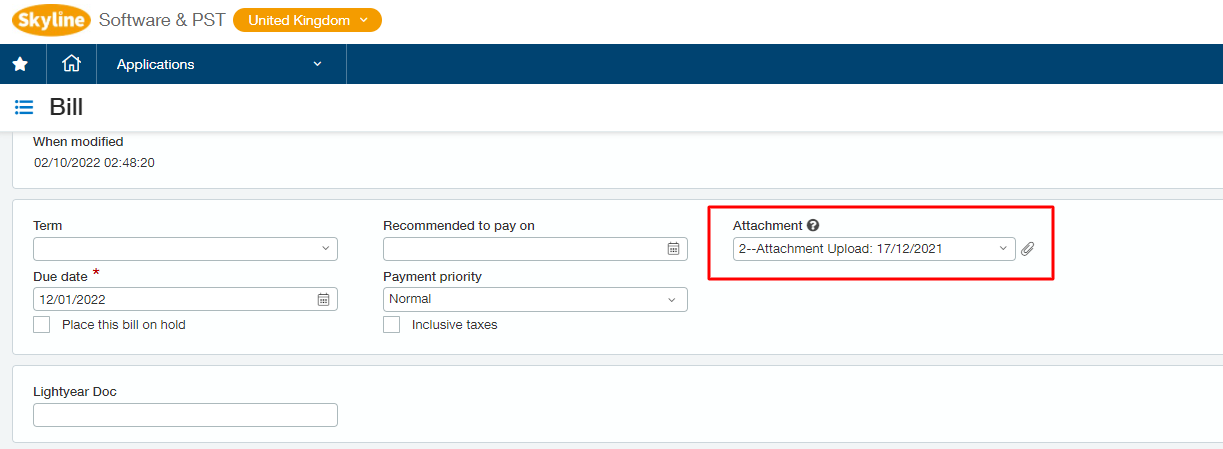This screenshot has height=449, width=1223.
Task: Enable the Inclusive taxes checkbox
Action: (392, 324)
